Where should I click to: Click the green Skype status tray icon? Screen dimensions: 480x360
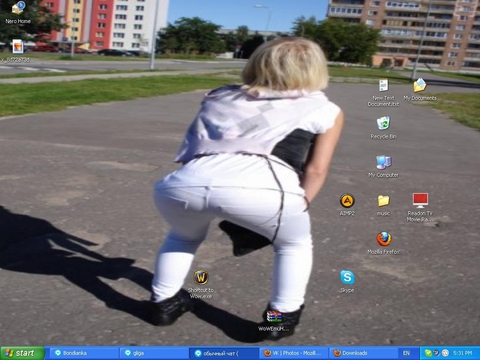[x=428, y=353]
